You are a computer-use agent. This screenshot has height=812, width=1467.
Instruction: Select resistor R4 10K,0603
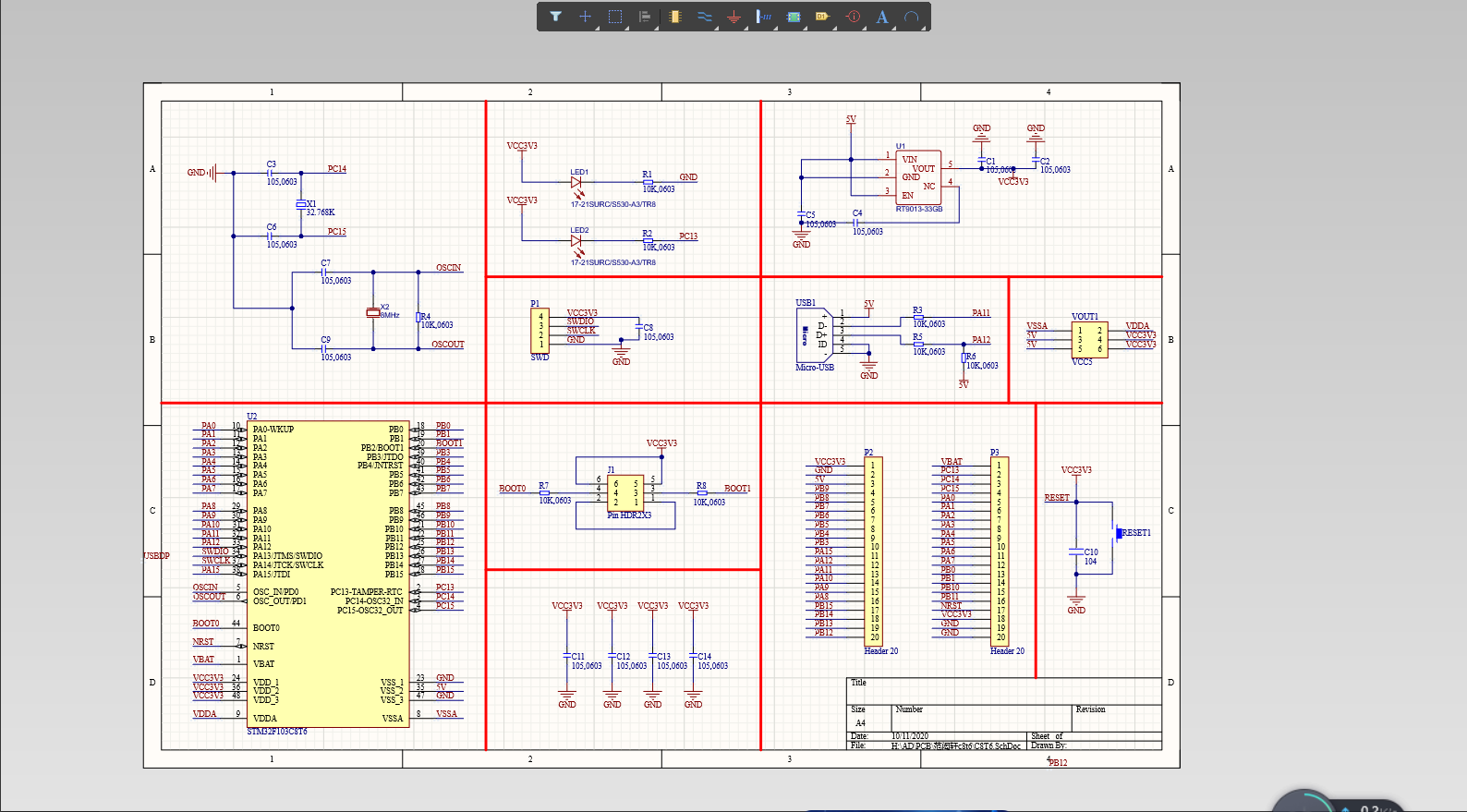pyautogui.click(x=418, y=317)
